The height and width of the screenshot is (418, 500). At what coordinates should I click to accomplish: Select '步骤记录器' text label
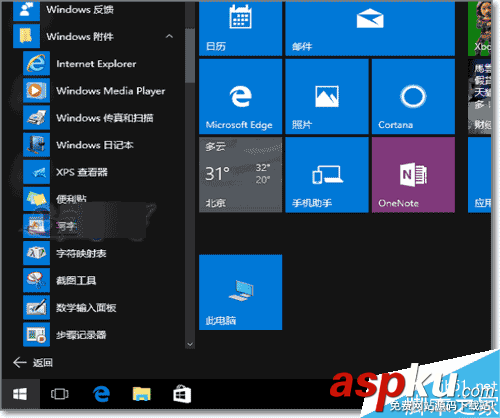click(81, 335)
